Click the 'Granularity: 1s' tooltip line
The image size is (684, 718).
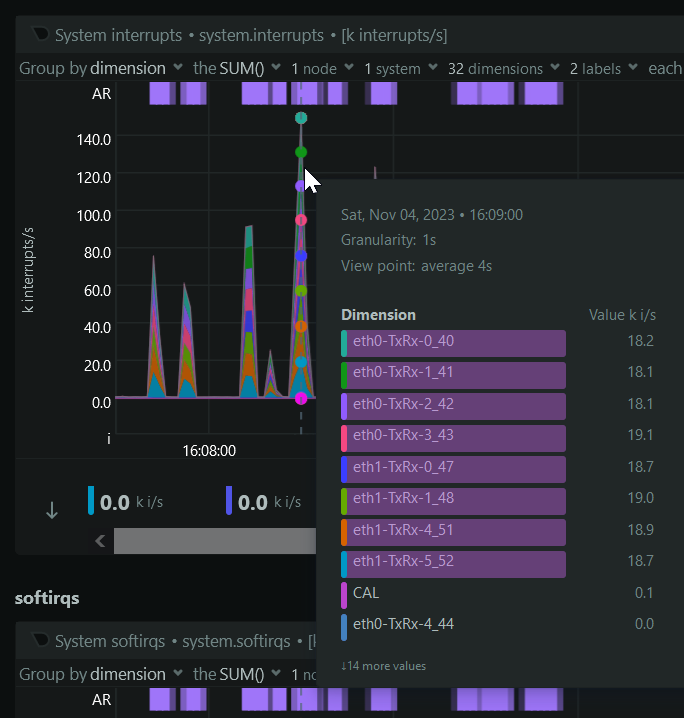388,240
